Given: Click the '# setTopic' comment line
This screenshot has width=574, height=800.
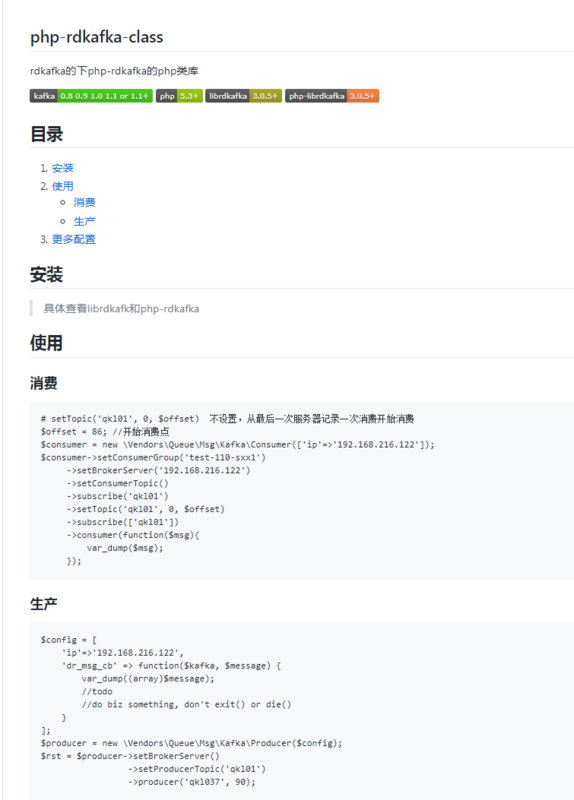Looking at the screenshot, I should (228, 419).
